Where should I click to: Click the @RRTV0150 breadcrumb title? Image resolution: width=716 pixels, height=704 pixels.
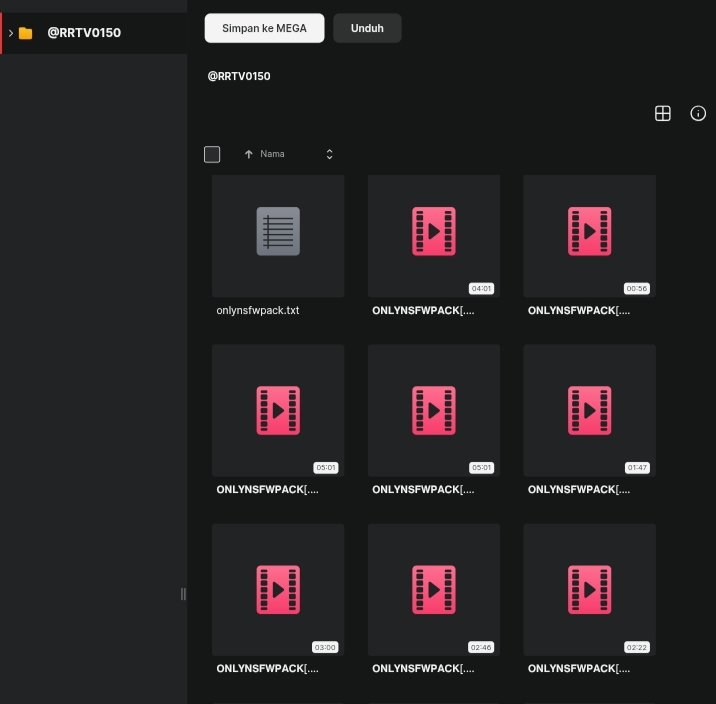pos(239,76)
